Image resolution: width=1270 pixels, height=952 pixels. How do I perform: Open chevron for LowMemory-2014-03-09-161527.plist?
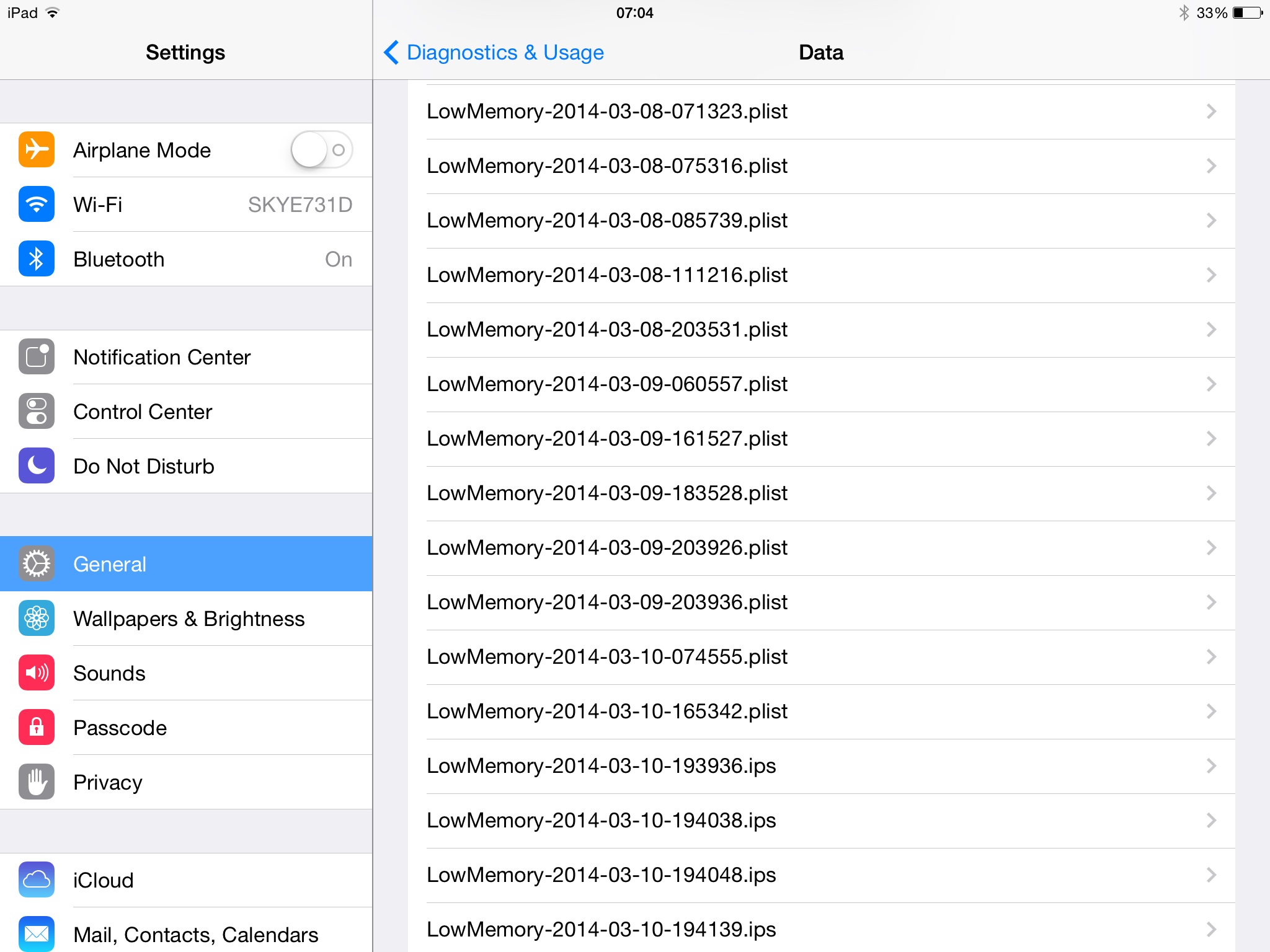pos(1211,439)
